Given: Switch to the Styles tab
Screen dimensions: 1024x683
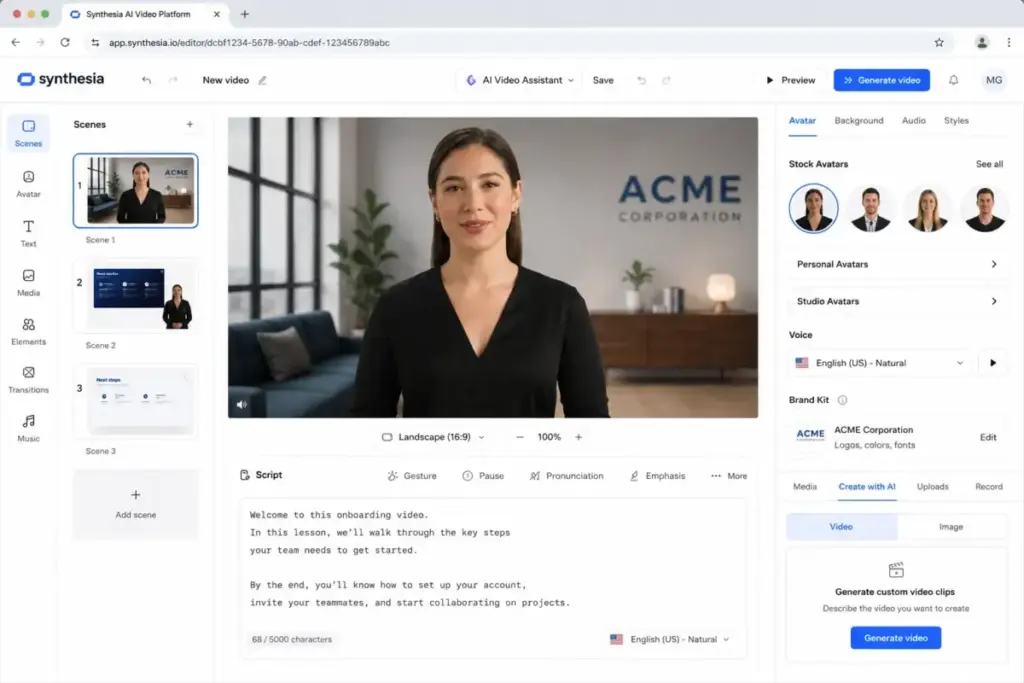Looking at the screenshot, I should (956, 121).
